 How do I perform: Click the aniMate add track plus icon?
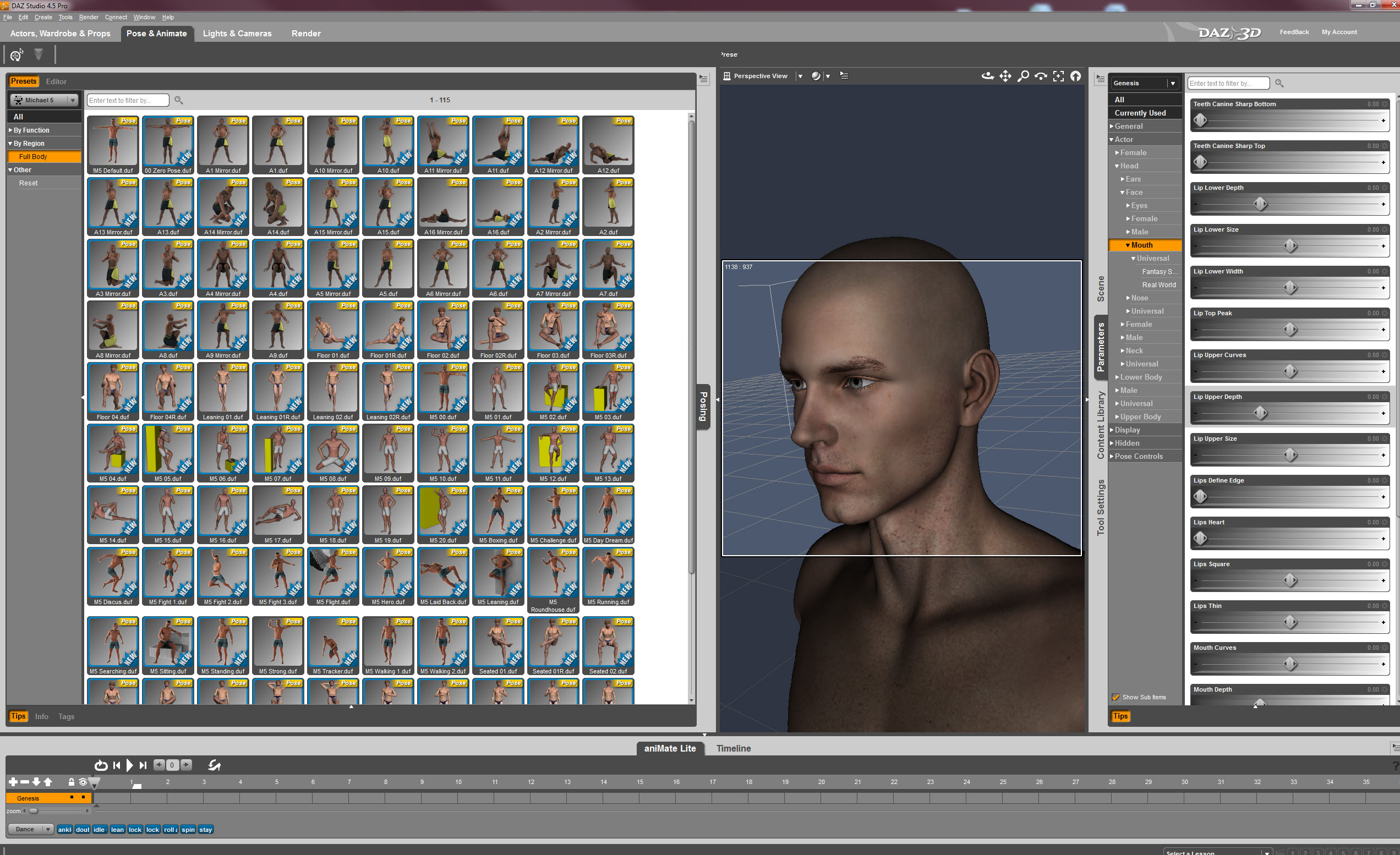13,782
